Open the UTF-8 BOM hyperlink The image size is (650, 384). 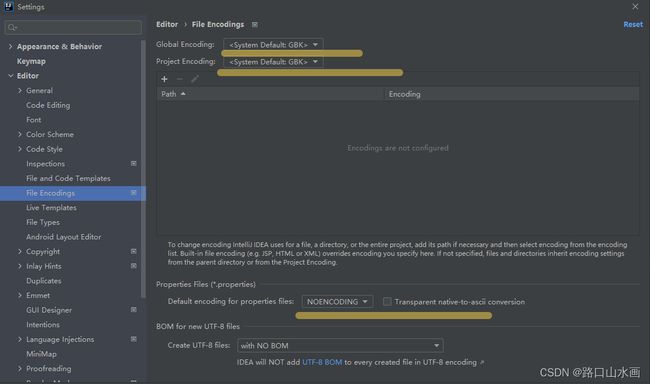coord(322,362)
